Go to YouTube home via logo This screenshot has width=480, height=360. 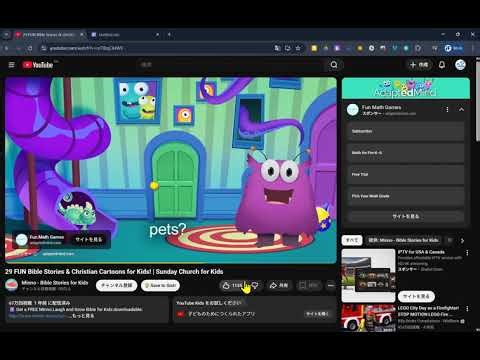(38, 65)
